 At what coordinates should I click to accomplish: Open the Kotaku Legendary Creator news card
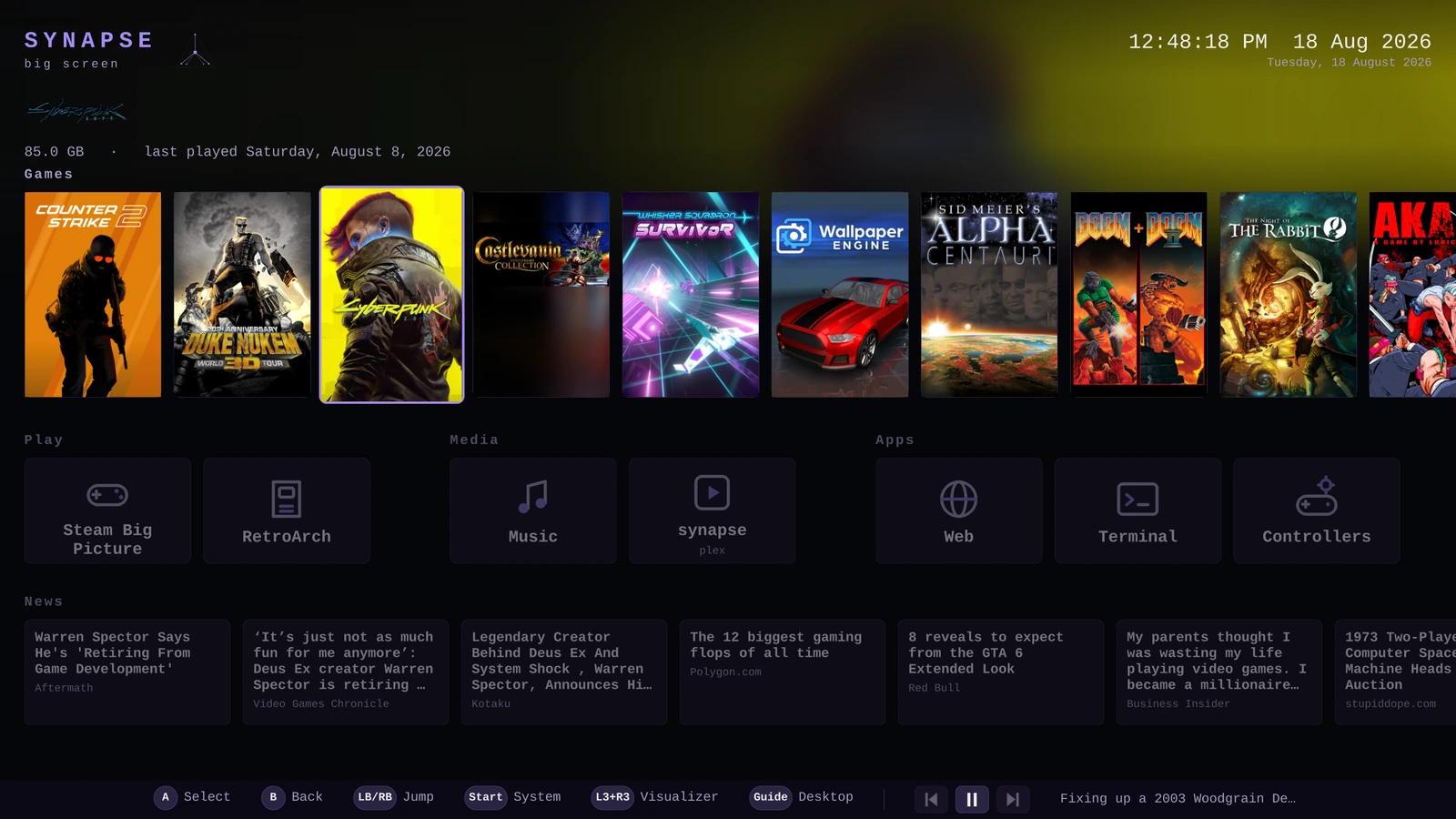point(564,672)
